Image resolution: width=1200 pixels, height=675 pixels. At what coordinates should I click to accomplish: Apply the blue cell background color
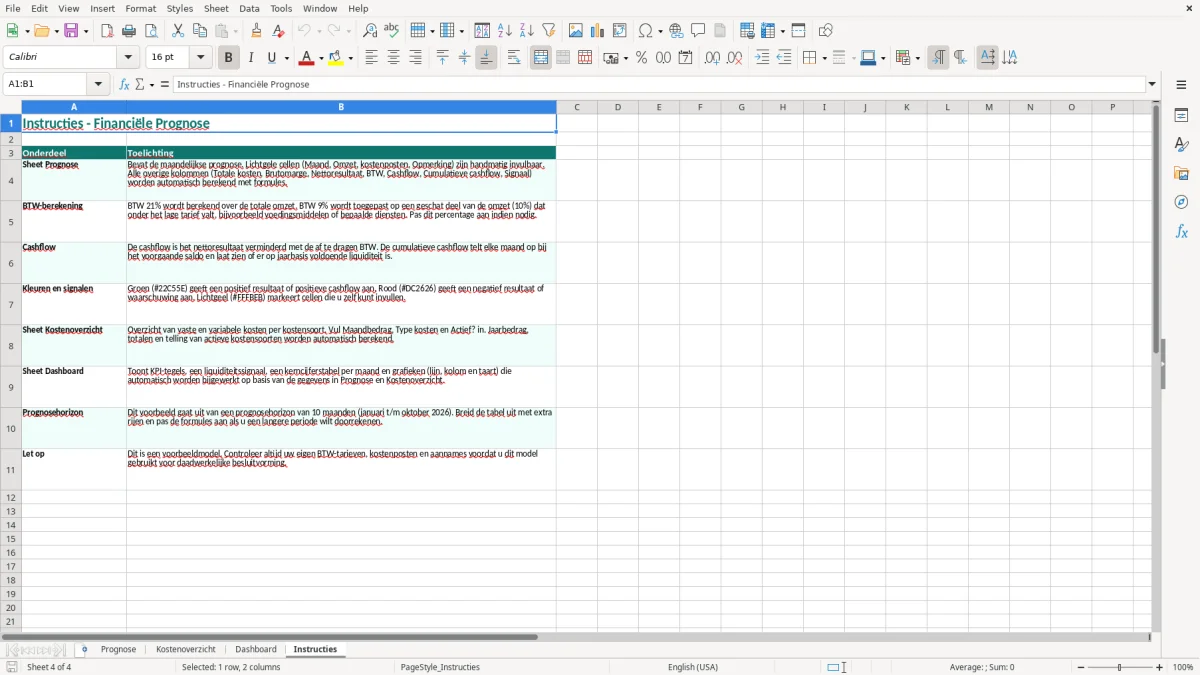868,58
